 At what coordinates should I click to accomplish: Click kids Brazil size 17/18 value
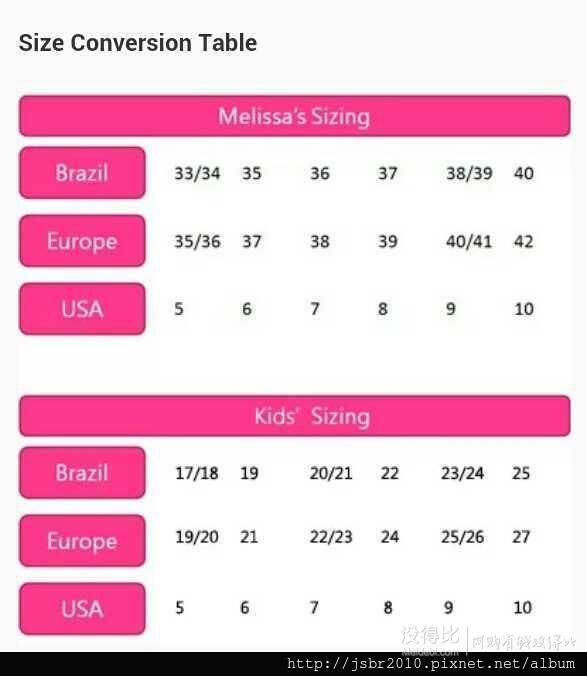pos(197,473)
